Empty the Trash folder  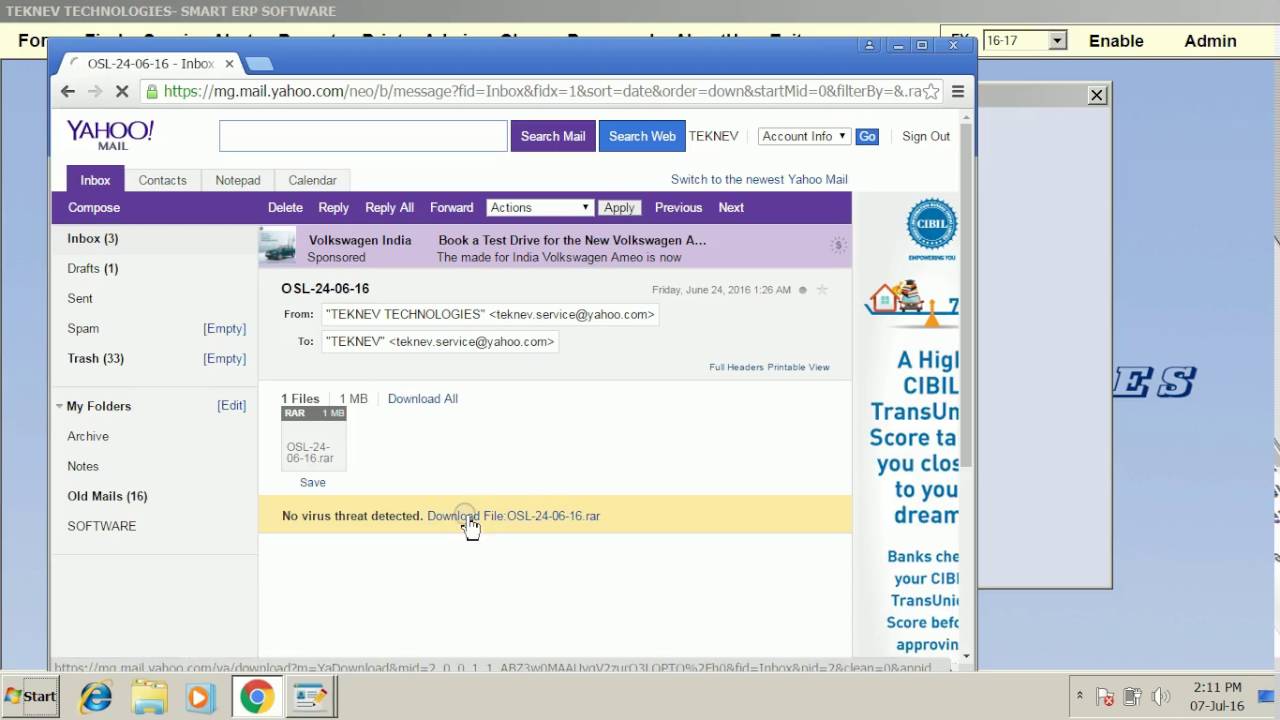point(224,358)
